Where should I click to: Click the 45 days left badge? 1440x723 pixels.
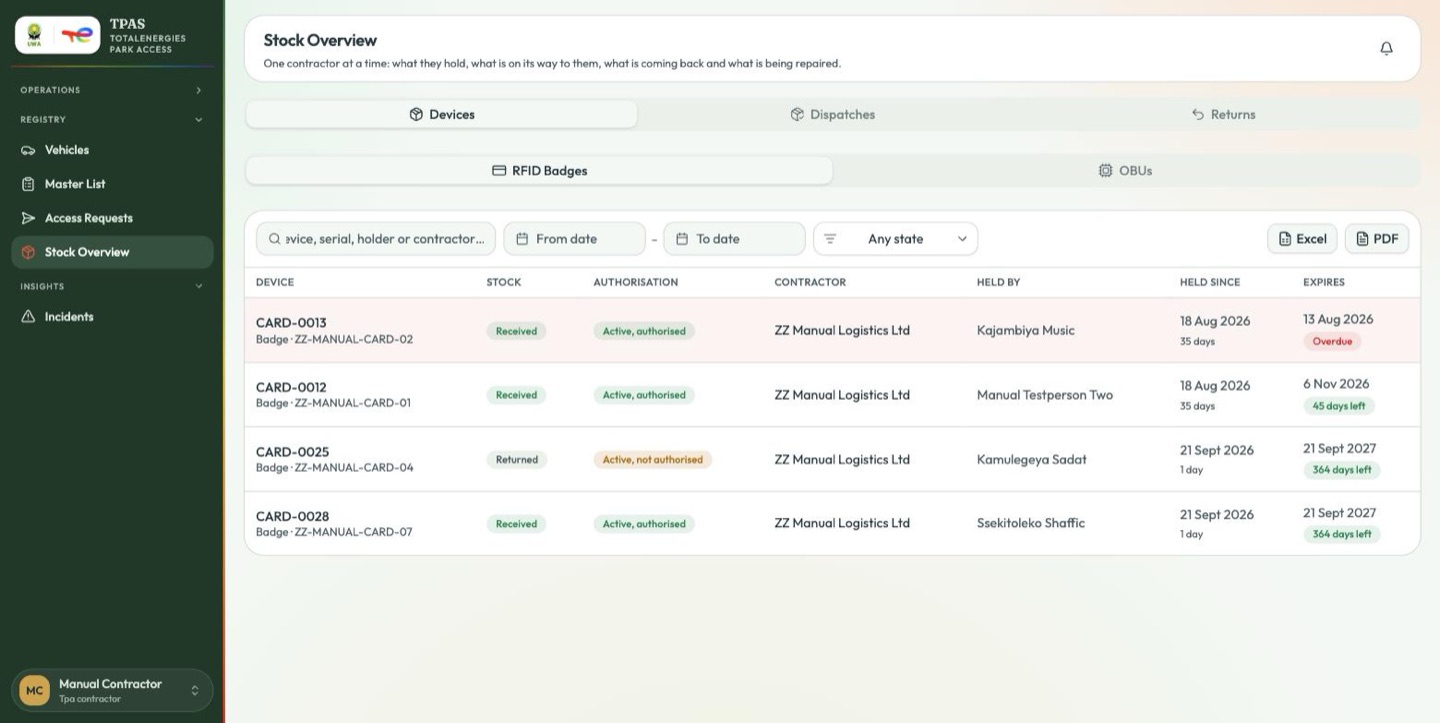[x=1339, y=406]
